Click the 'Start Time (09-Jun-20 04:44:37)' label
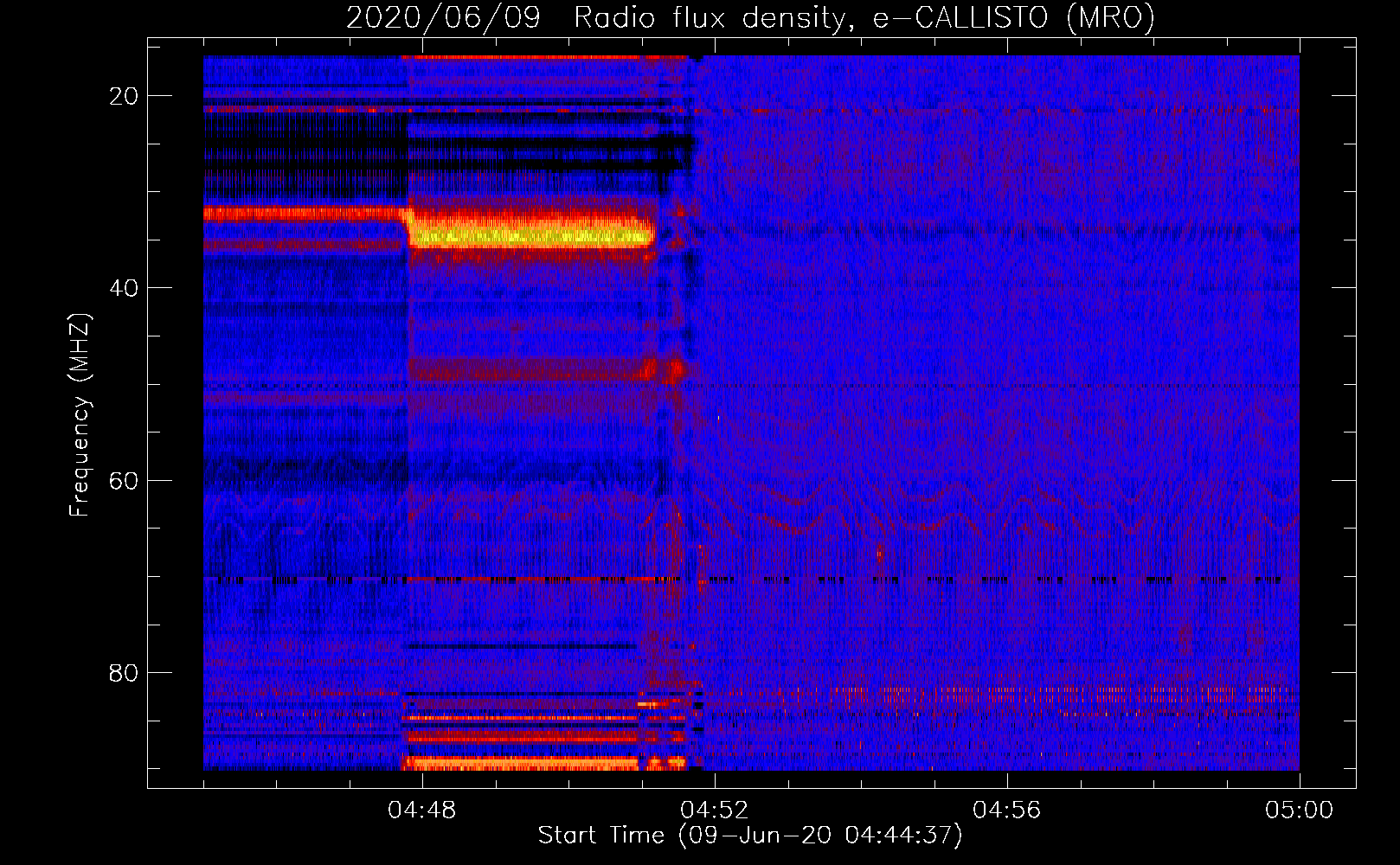Viewport: 1400px width, 865px height. tap(750, 836)
